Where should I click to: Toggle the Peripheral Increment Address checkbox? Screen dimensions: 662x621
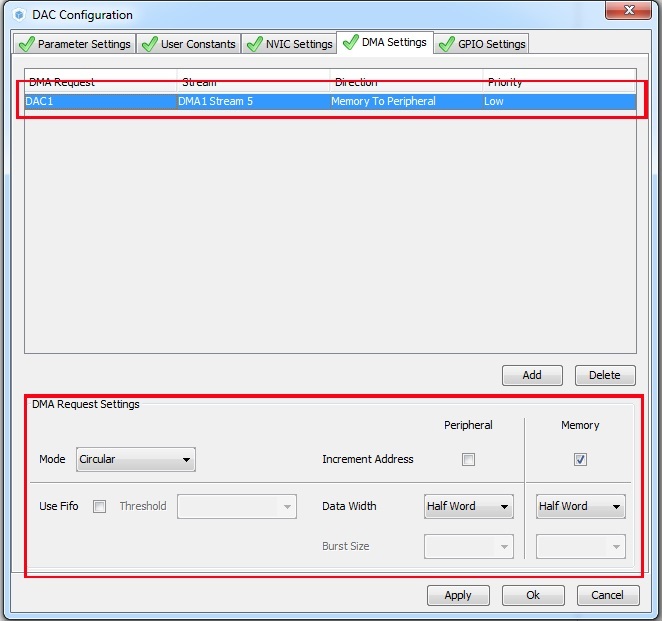click(x=468, y=459)
